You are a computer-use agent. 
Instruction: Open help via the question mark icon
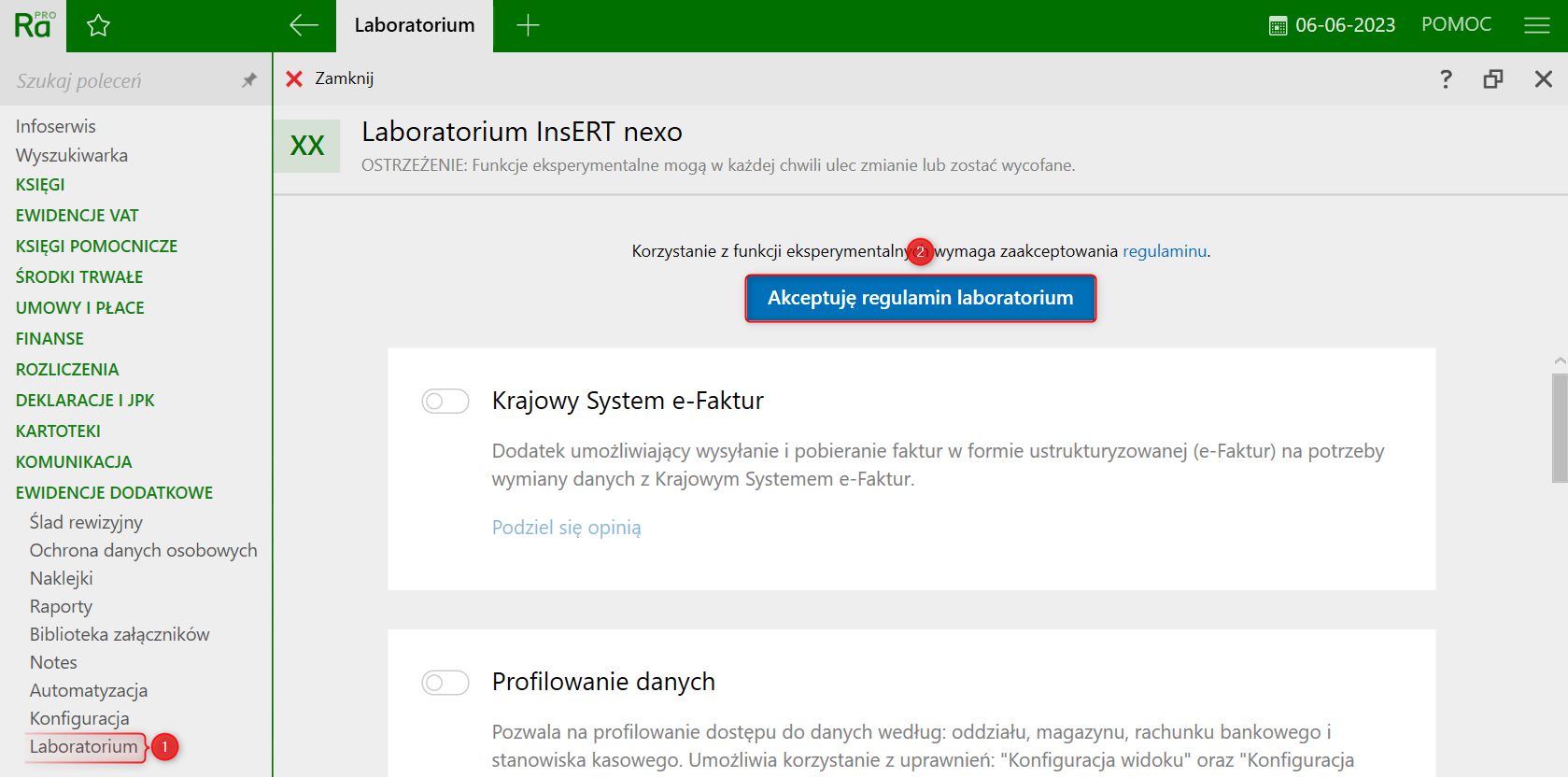pos(1446,78)
